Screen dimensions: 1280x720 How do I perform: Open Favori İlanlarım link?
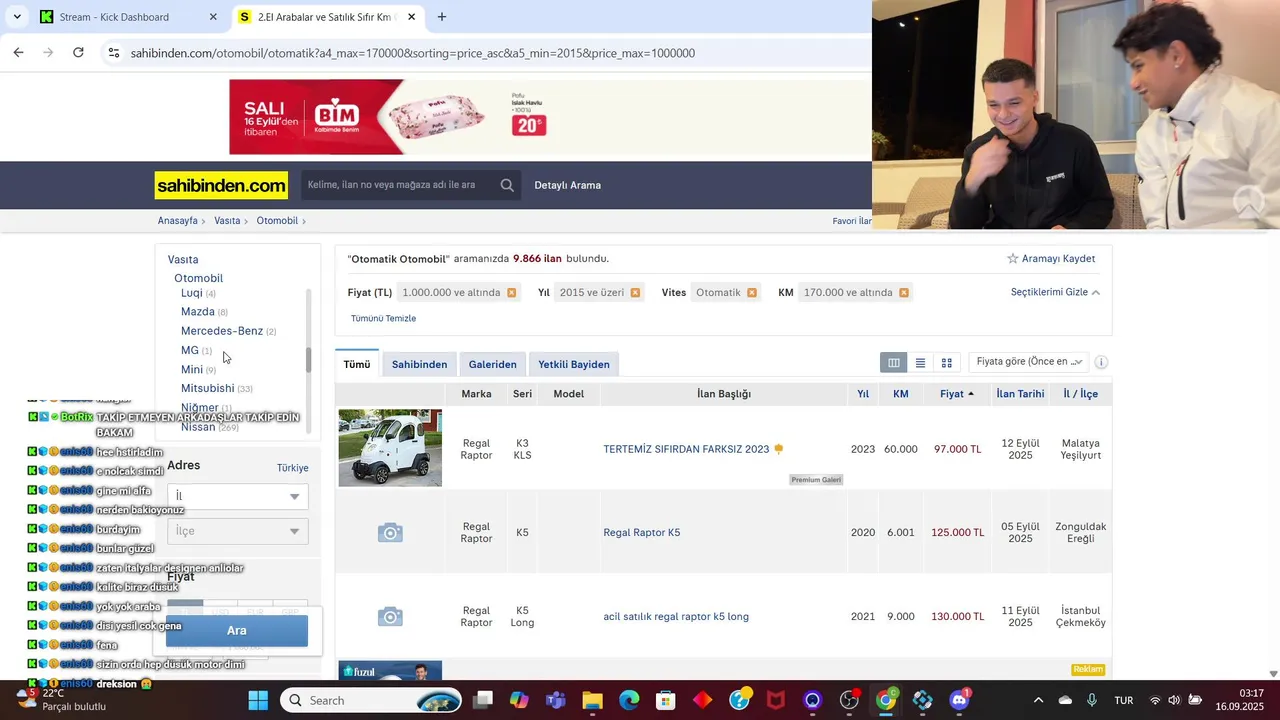851,221
